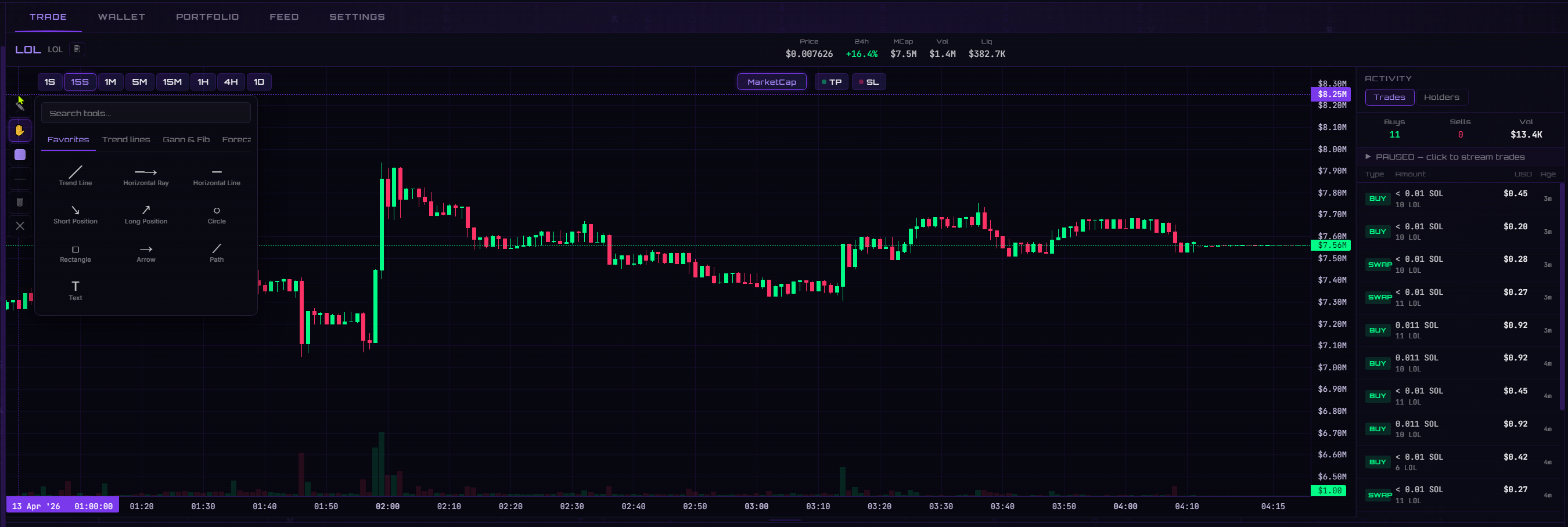This screenshot has width=1568, height=527.
Task: Open the Trend lines tab
Action: pos(126,139)
